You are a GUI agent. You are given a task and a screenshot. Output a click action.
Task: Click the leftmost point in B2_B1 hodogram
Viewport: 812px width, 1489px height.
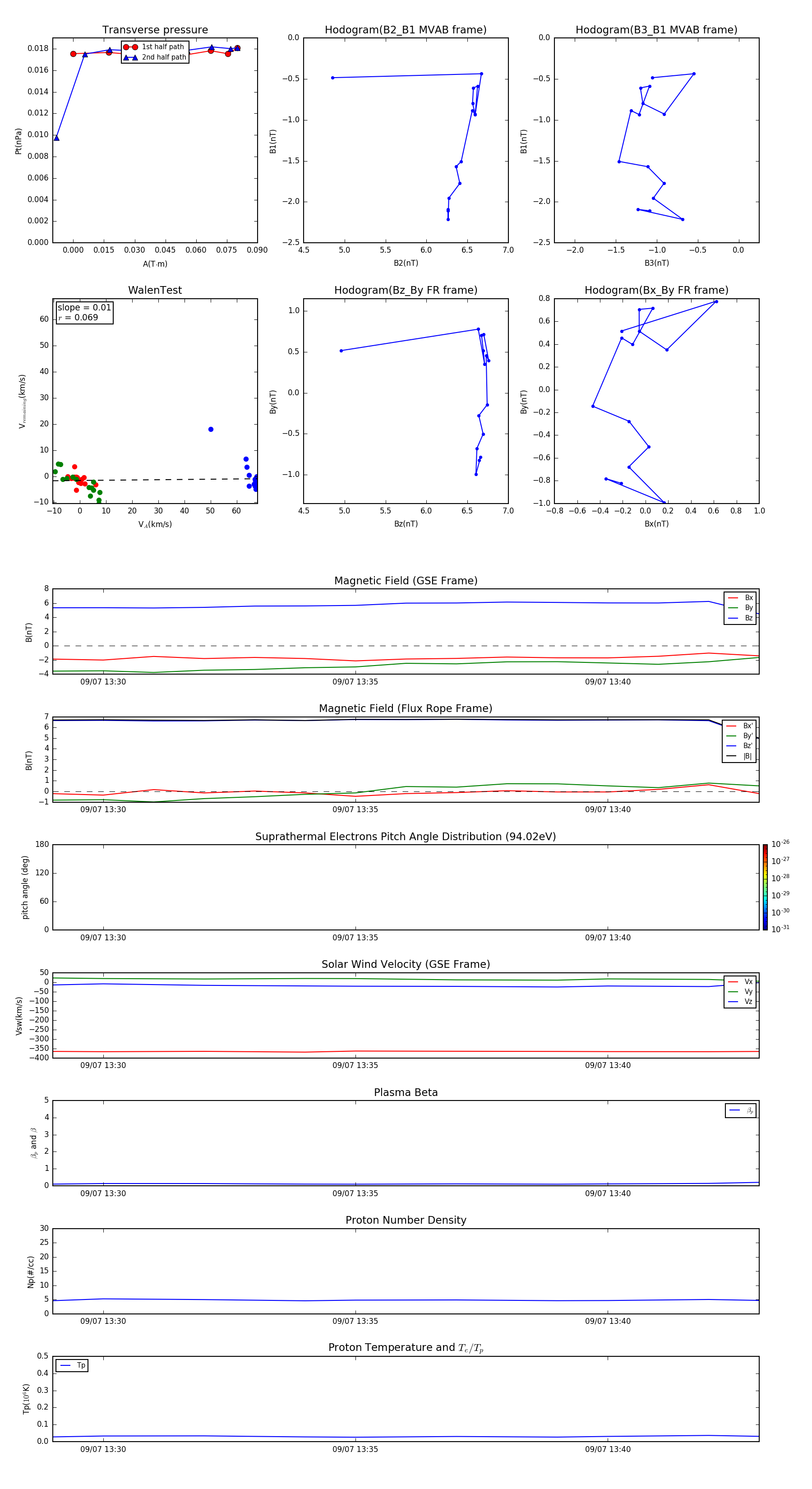tap(332, 78)
